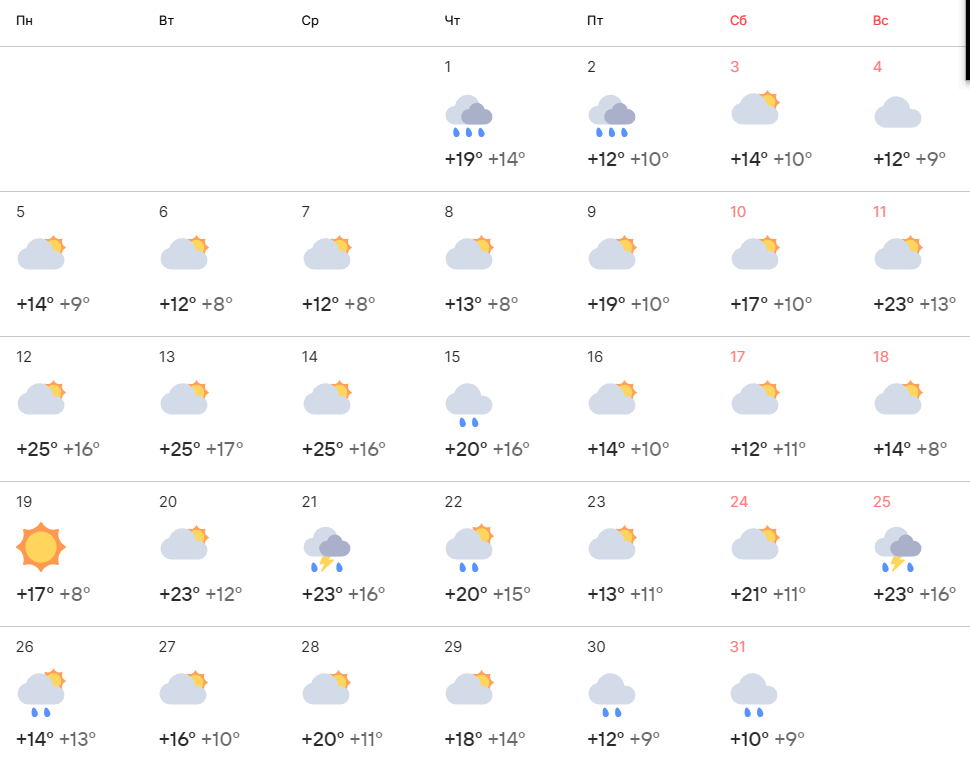The height and width of the screenshot is (766, 970).
Task: Click the rain cloud icon on day 15
Action: coord(469,403)
